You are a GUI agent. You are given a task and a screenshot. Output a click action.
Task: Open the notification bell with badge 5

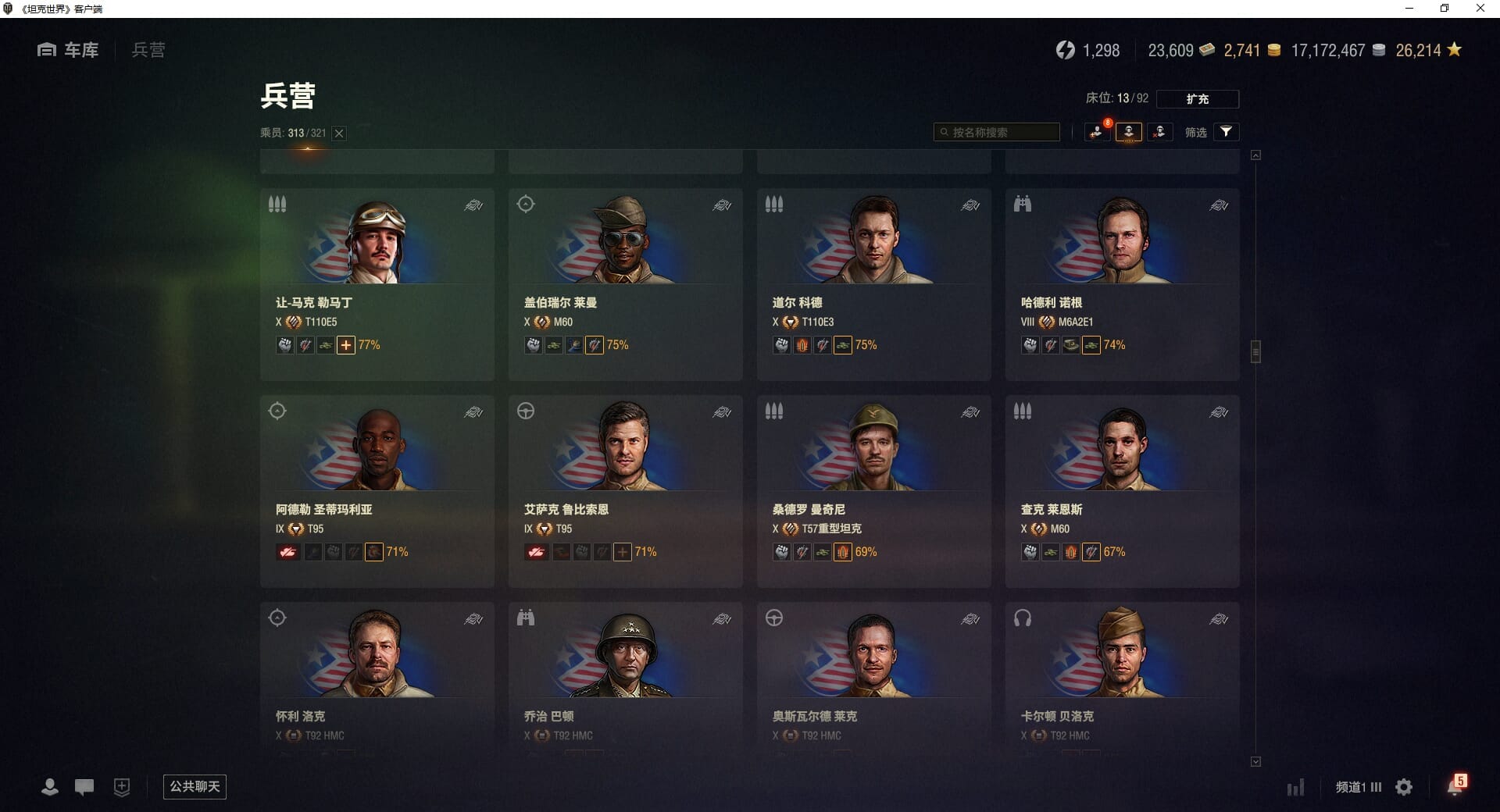point(1455,785)
